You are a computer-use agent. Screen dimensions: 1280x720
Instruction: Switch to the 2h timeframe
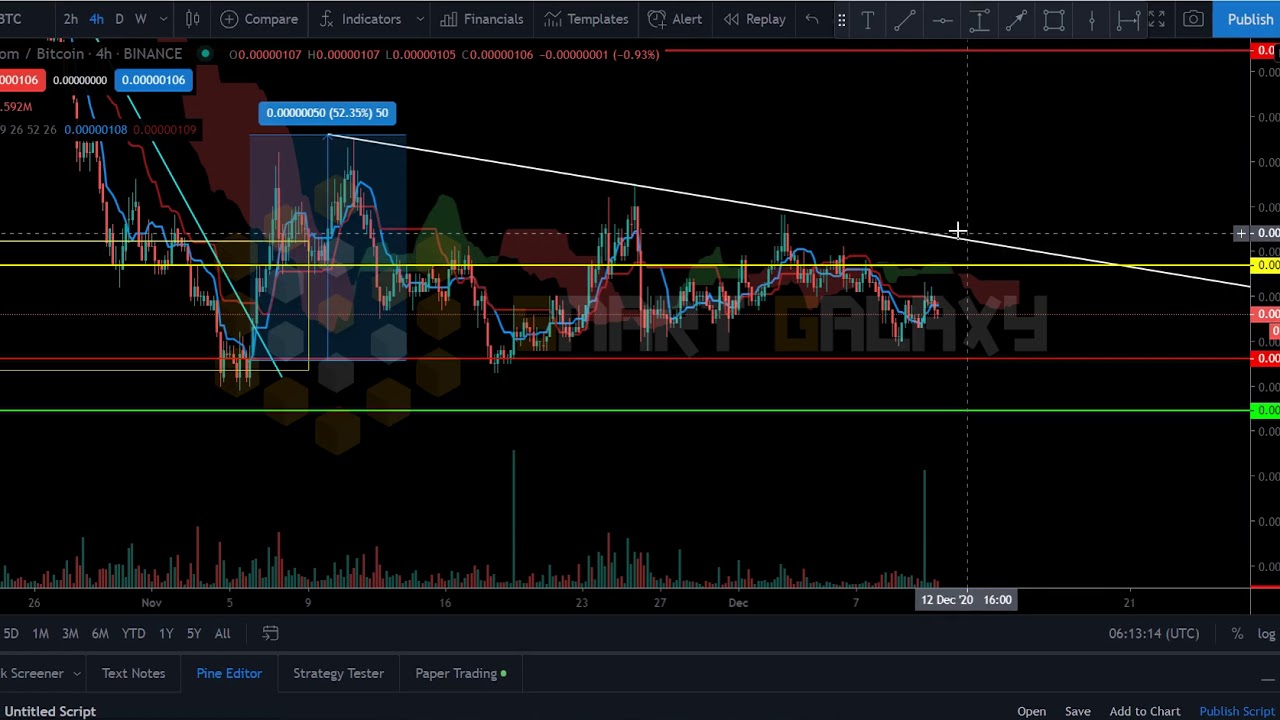(70, 19)
